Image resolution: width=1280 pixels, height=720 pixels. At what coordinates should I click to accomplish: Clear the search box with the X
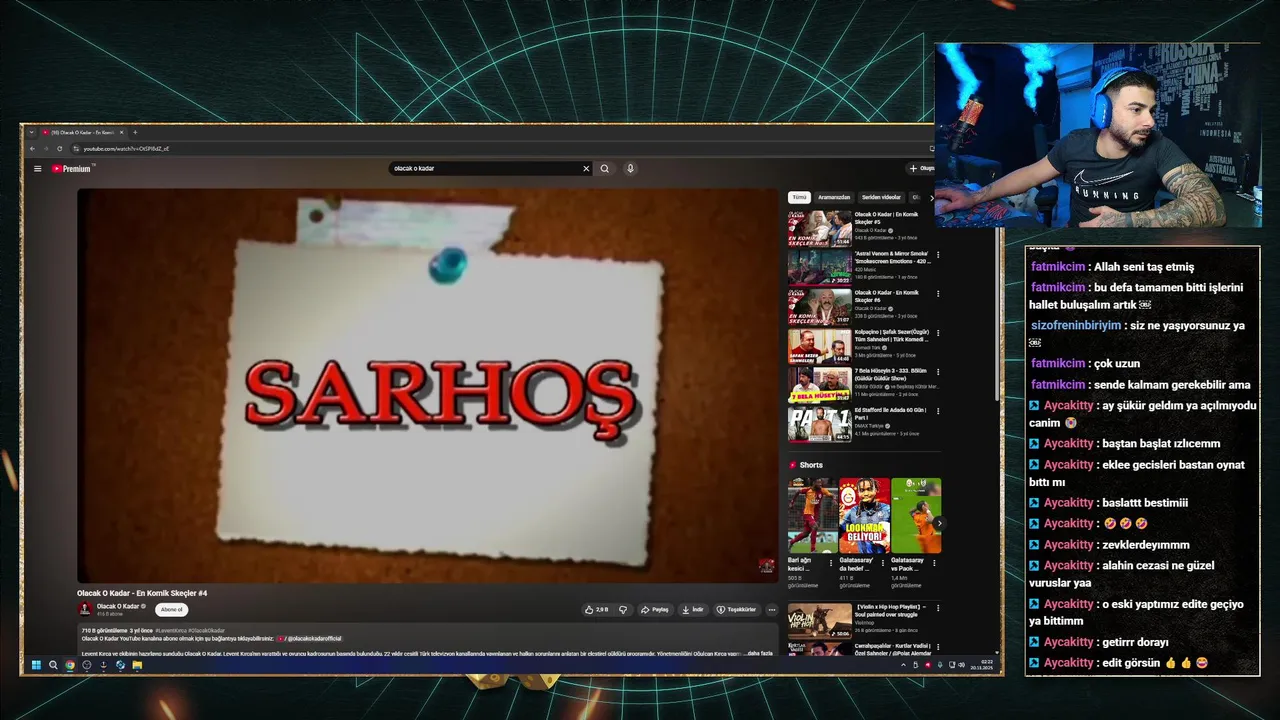[586, 169]
